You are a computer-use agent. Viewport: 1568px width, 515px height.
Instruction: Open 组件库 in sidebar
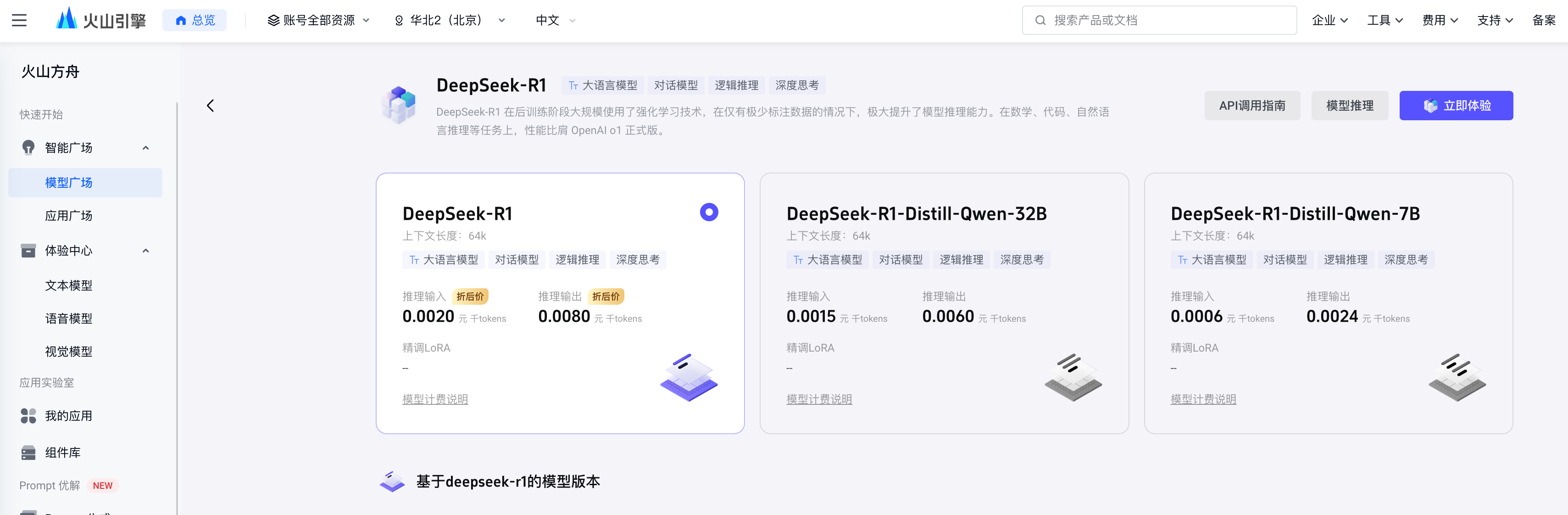coord(63,452)
